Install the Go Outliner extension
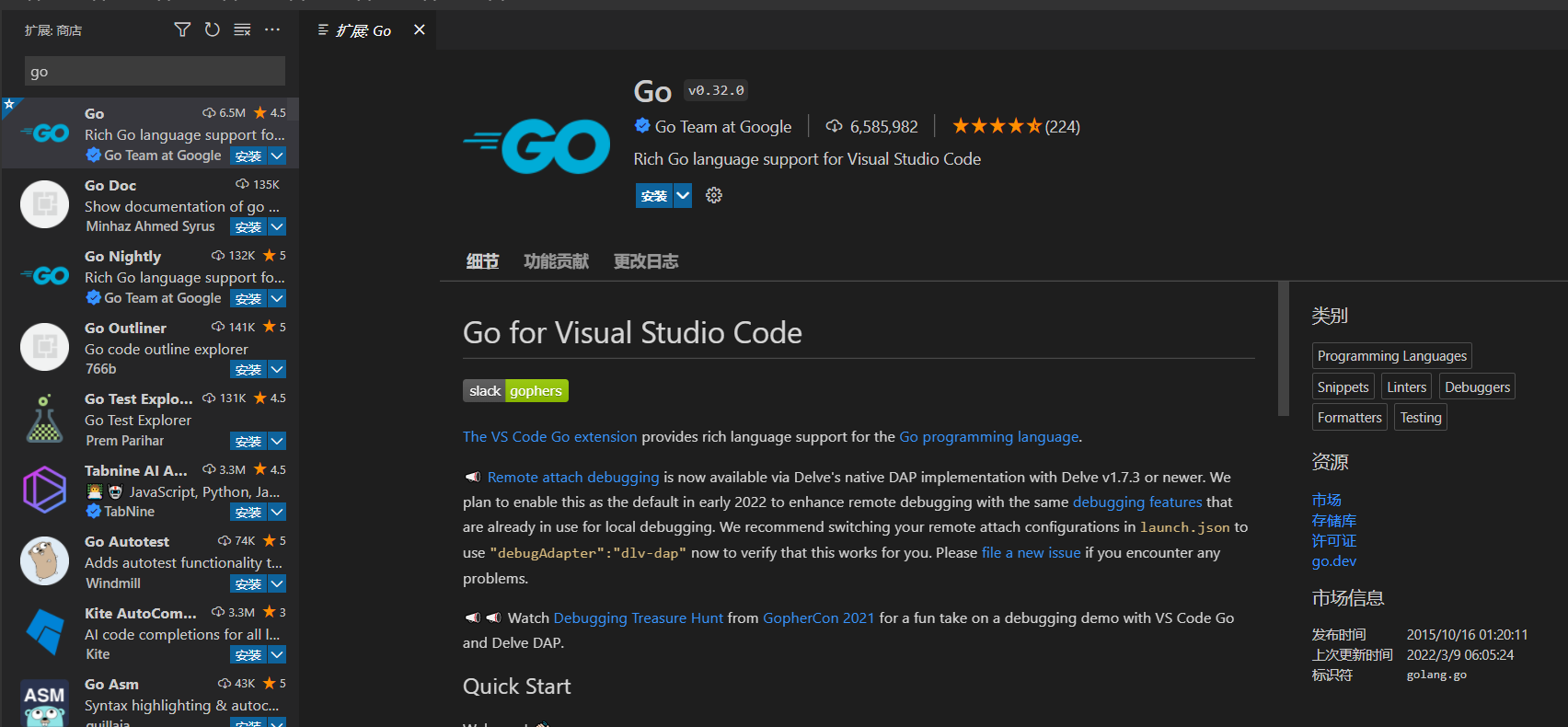Screen dimensions: 1568x727 tap(248, 370)
